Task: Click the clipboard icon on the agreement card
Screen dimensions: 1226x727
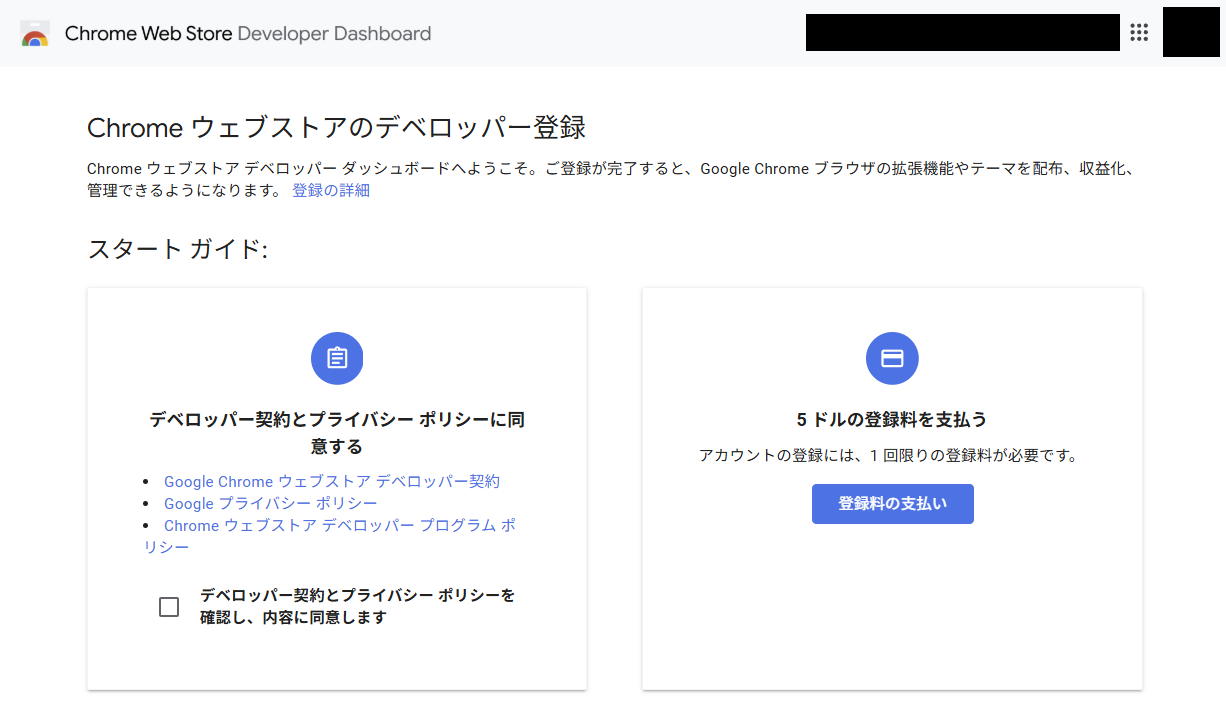Action: coord(337,358)
